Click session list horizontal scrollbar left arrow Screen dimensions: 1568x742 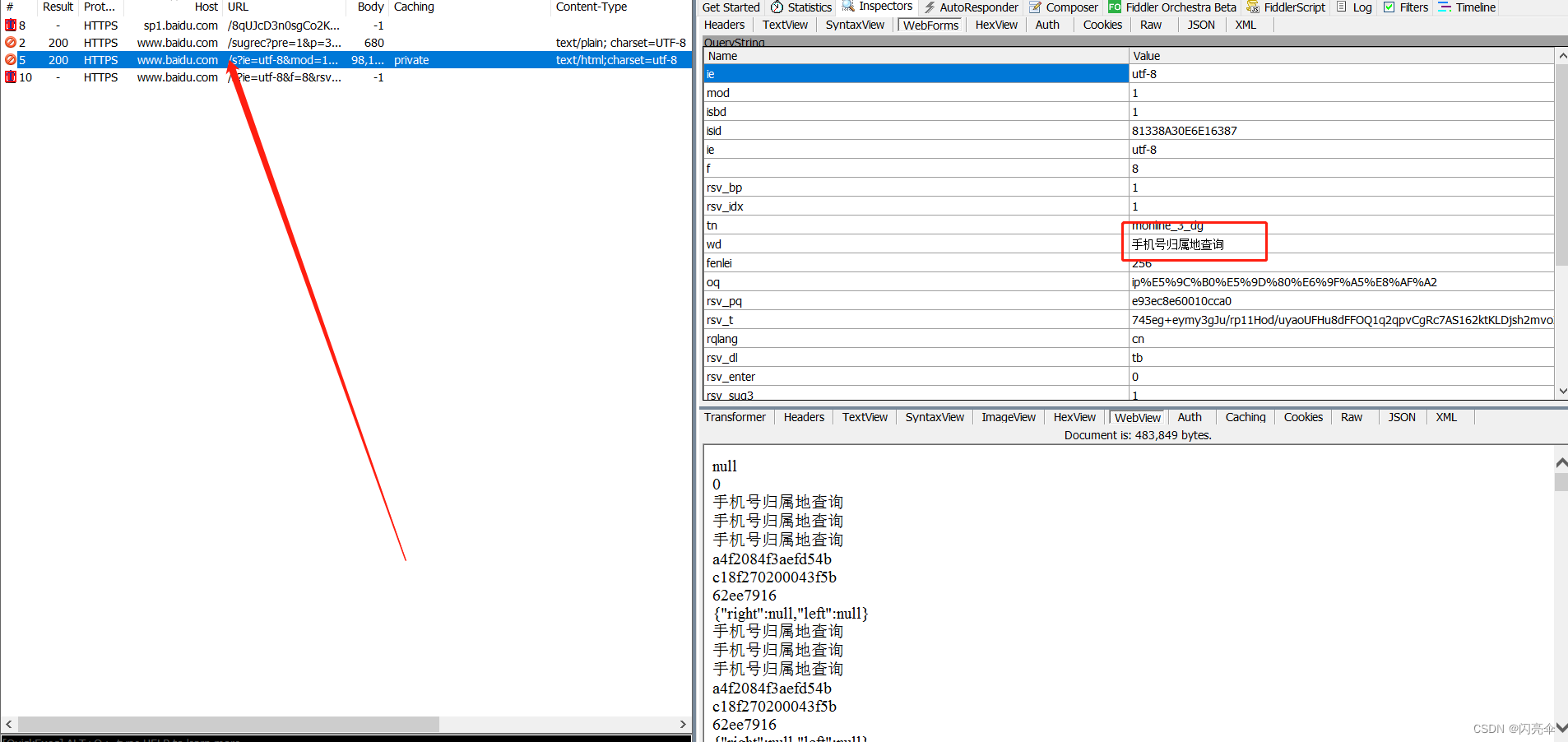coord(9,724)
